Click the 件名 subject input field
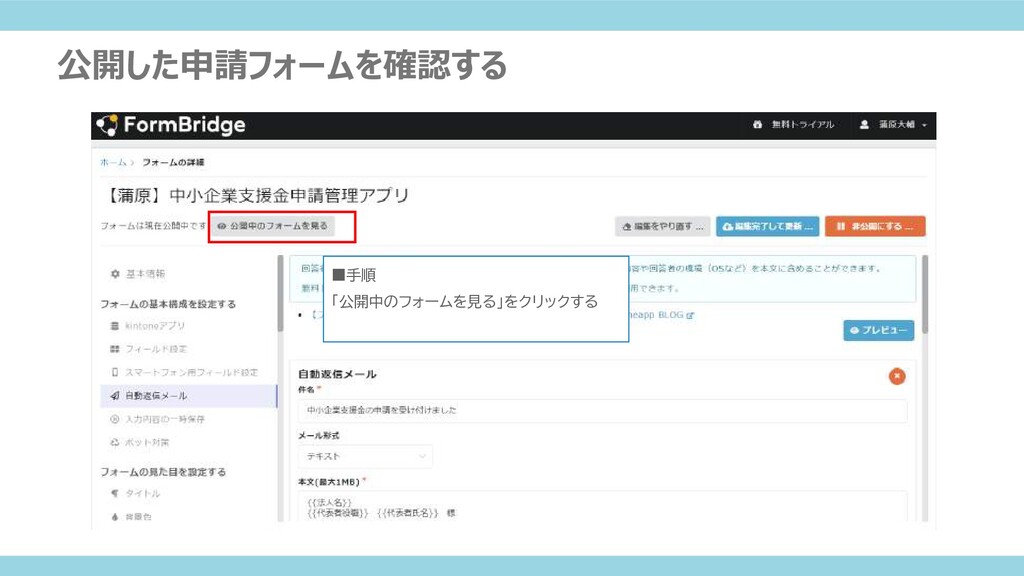1024x576 pixels. tap(602, 410)
